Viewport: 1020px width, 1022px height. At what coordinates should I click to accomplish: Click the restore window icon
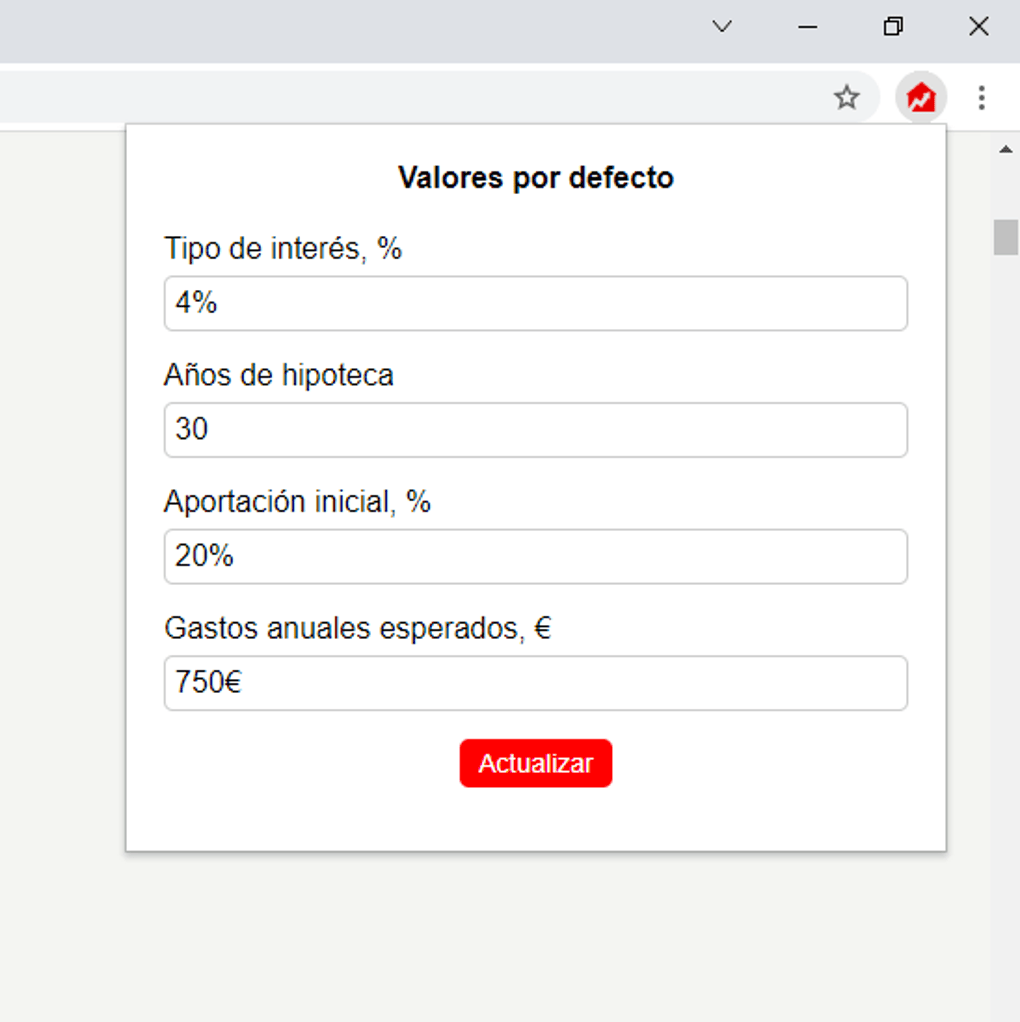coord(892,26)
